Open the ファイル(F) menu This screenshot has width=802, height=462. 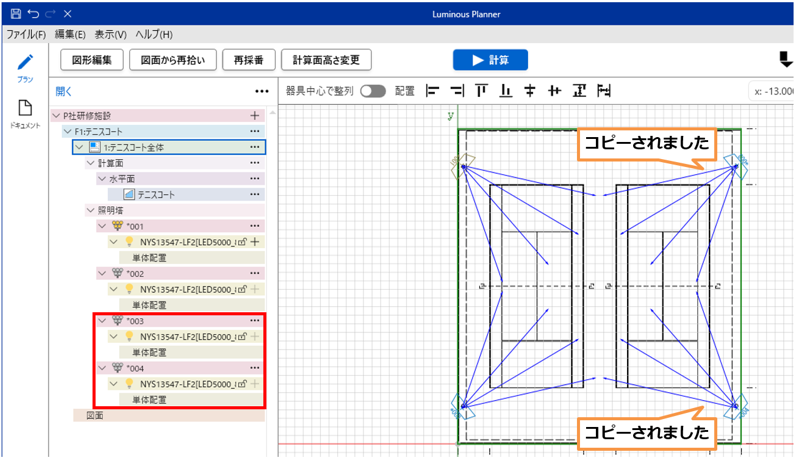pos(27,34)
